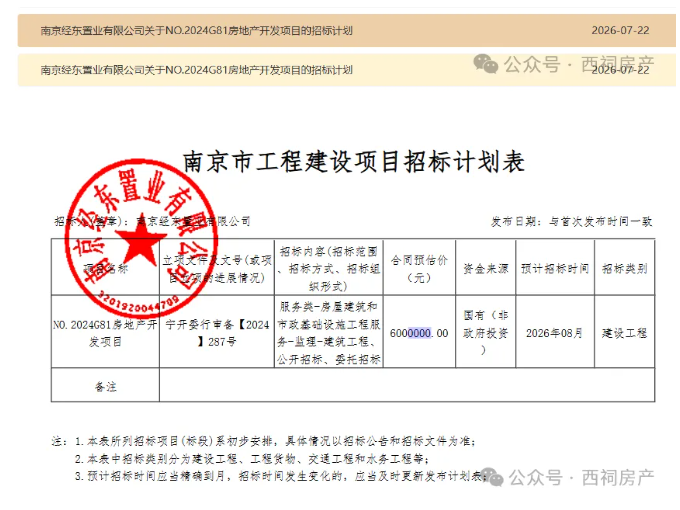
Task: Click the 宁开委行审备【2024】287号 cell
Action: click(x=217, y=333)
